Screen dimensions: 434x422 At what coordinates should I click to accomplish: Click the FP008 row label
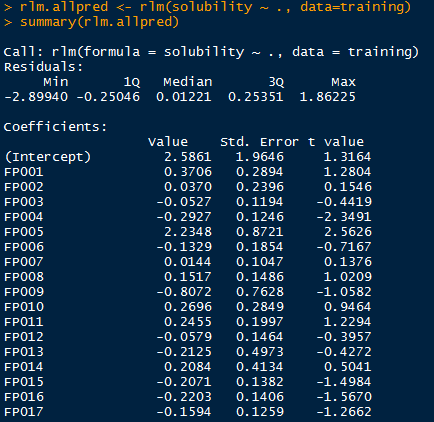(x=24, y=277)
